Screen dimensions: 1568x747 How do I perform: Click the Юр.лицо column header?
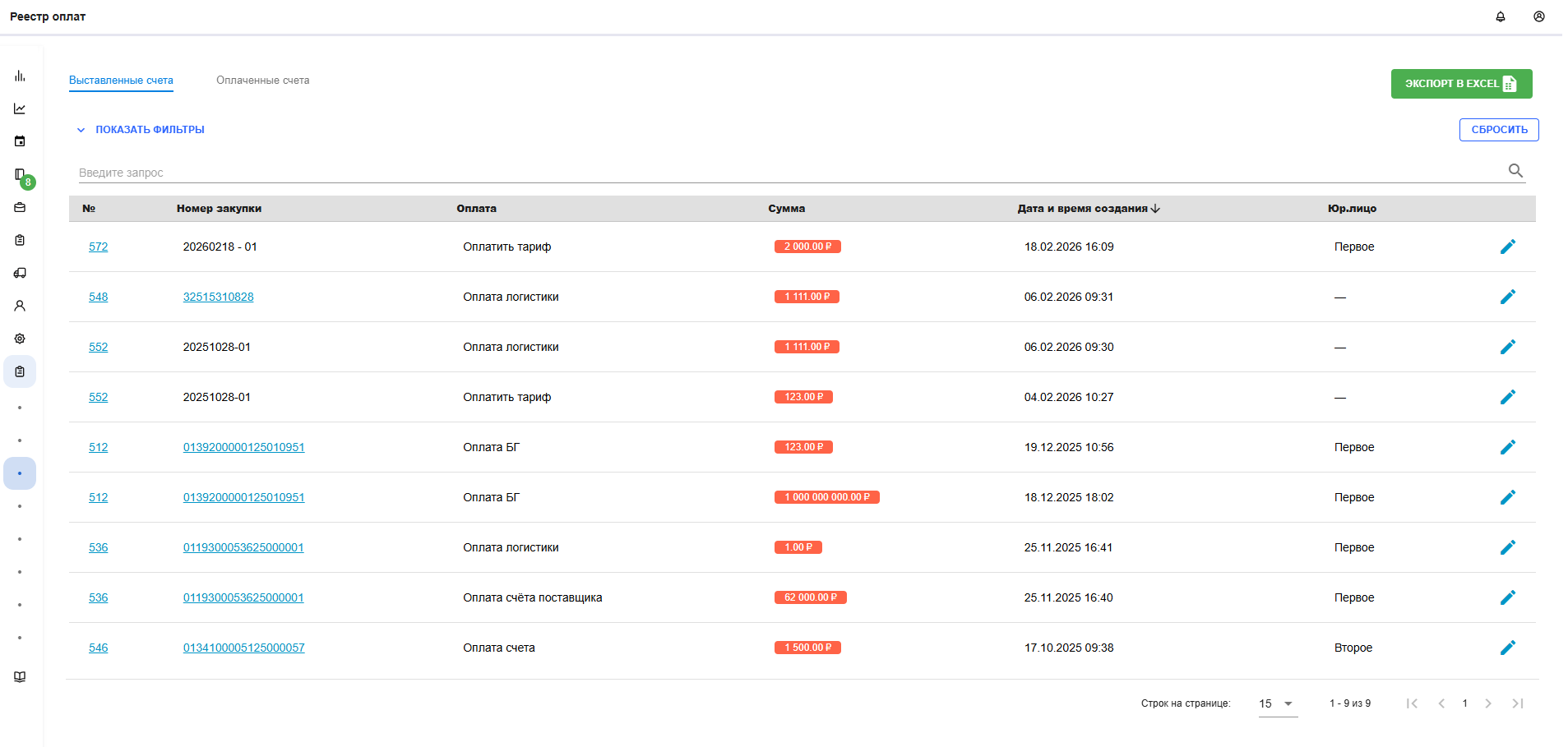(1352, 209)
